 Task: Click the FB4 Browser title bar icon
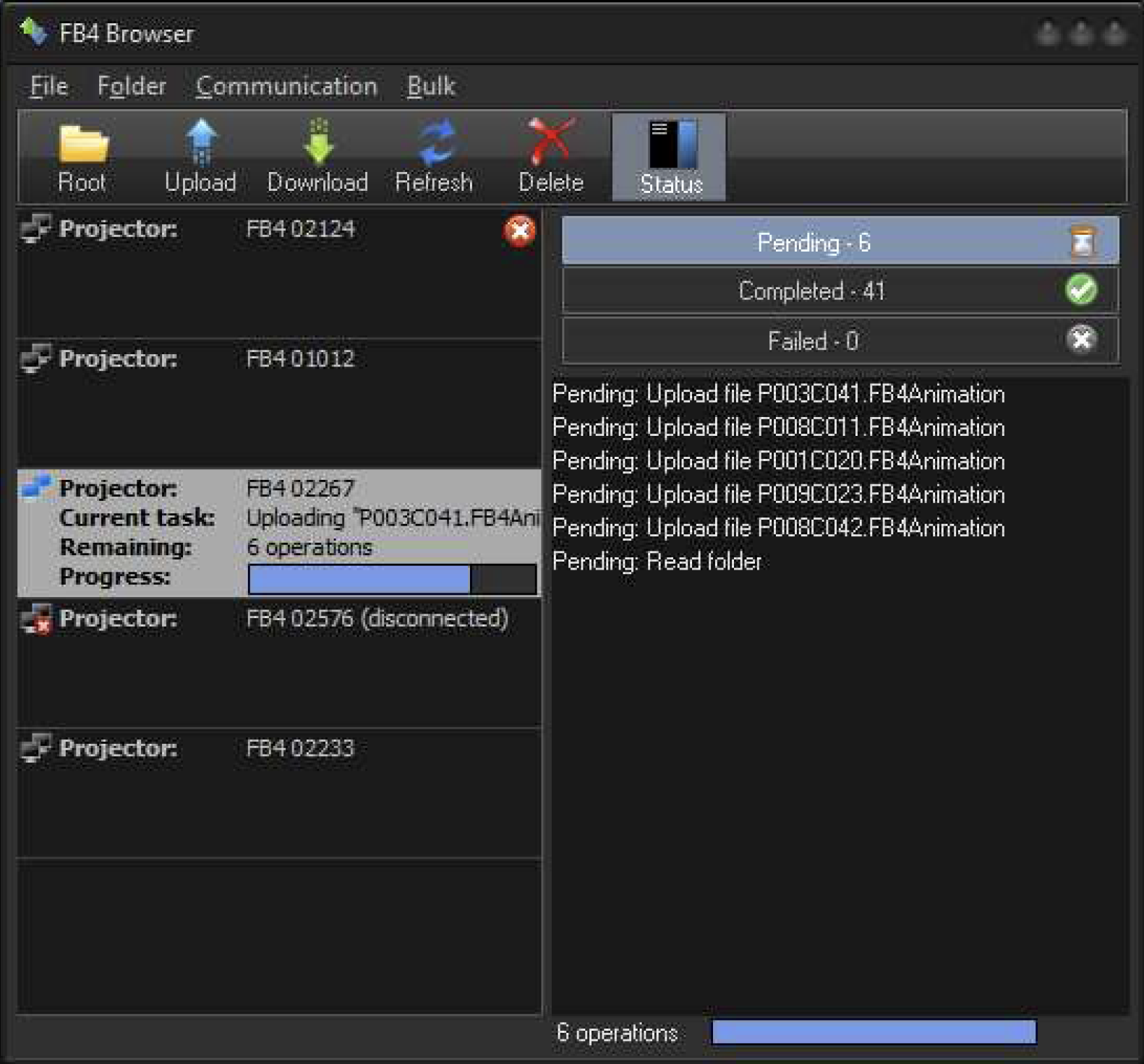click(33, 32)
